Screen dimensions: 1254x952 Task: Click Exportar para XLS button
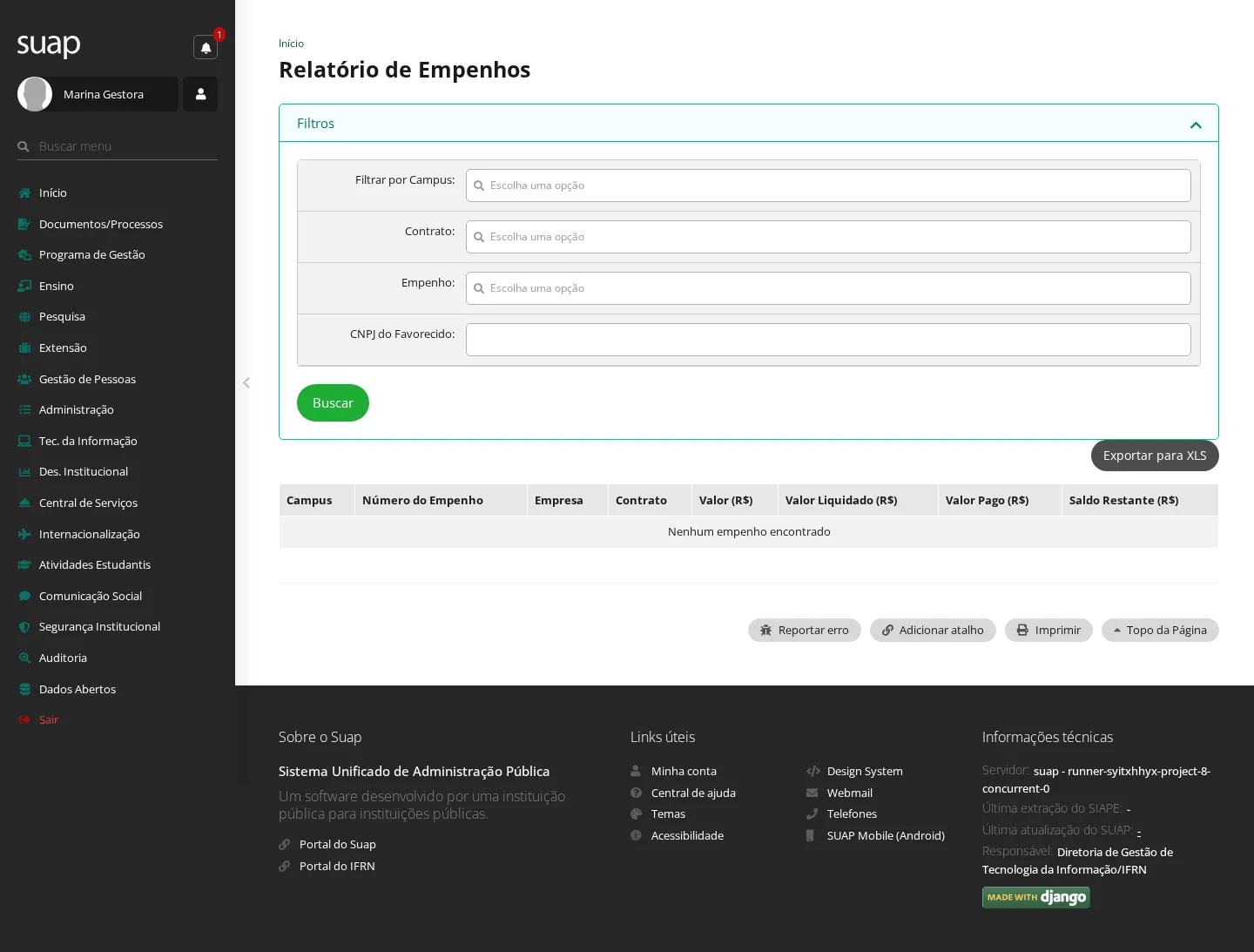pos(1155,456)
